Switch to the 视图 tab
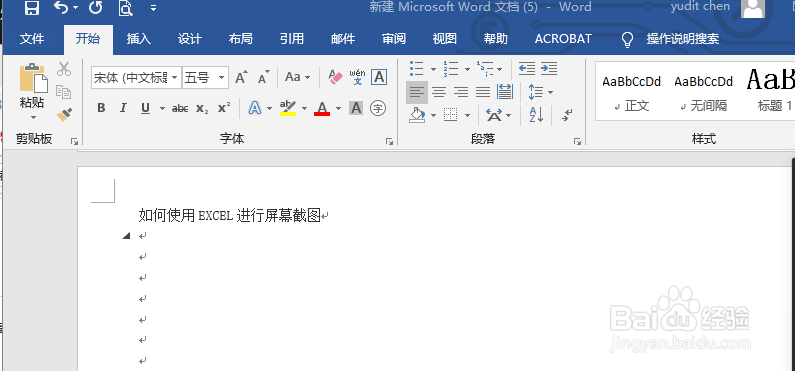Viewport: 795px width, 371px height. pyautogui.click(x=445, y=39)
